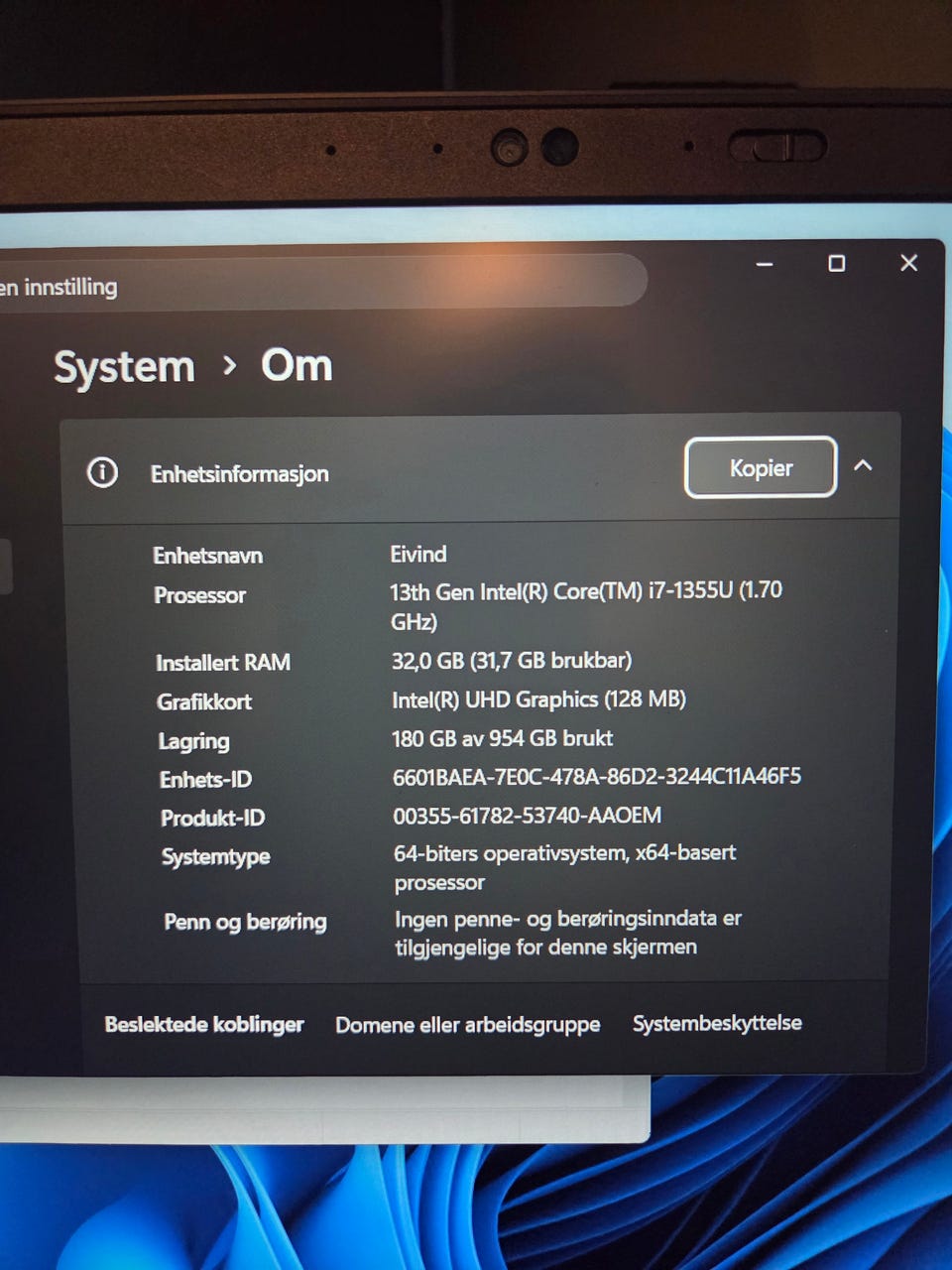952x1270 pixels.
Task: Go back to System in breadcrumb
Action: 124,367
